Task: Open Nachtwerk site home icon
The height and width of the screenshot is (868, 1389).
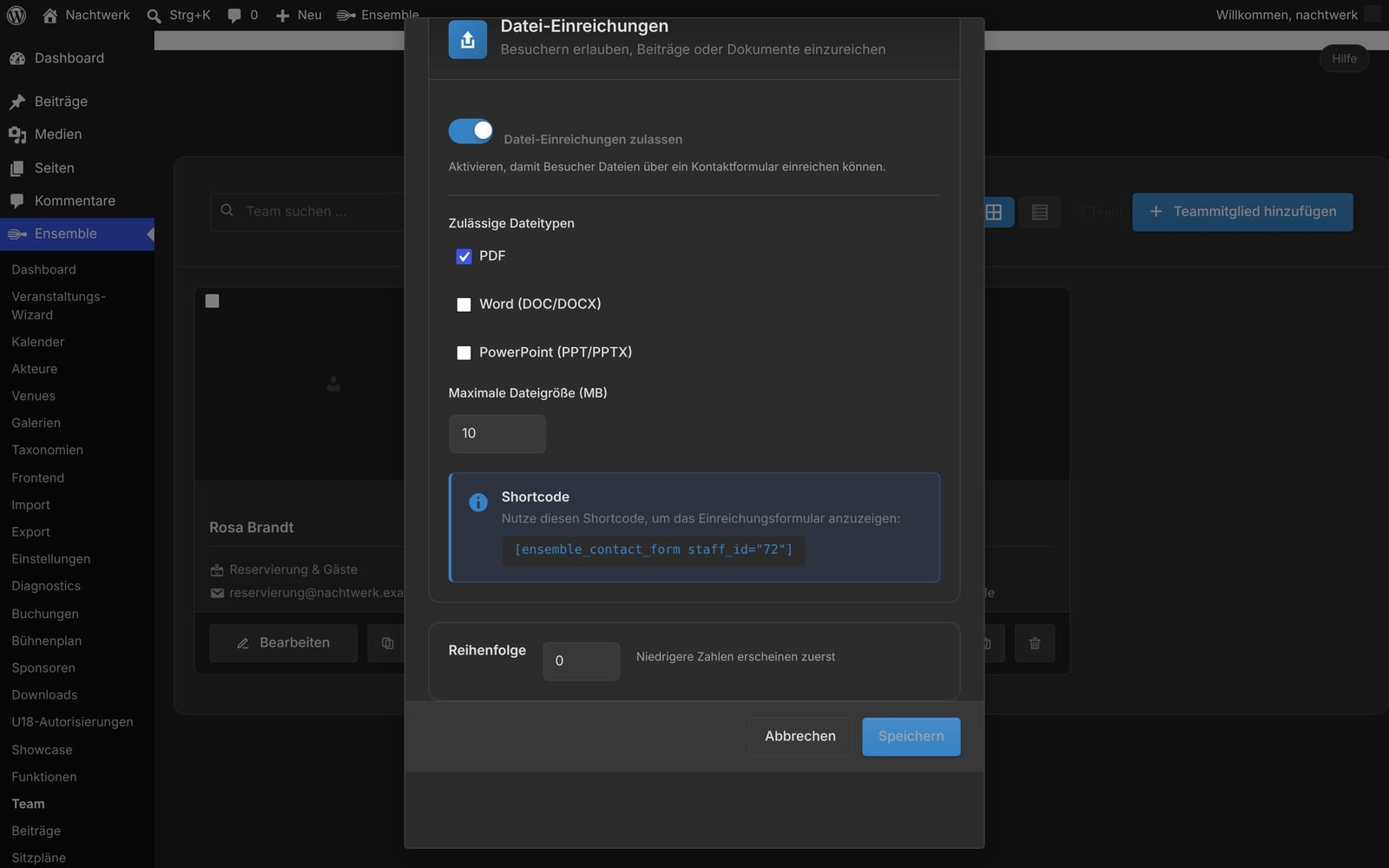Action: click(50, 15)
